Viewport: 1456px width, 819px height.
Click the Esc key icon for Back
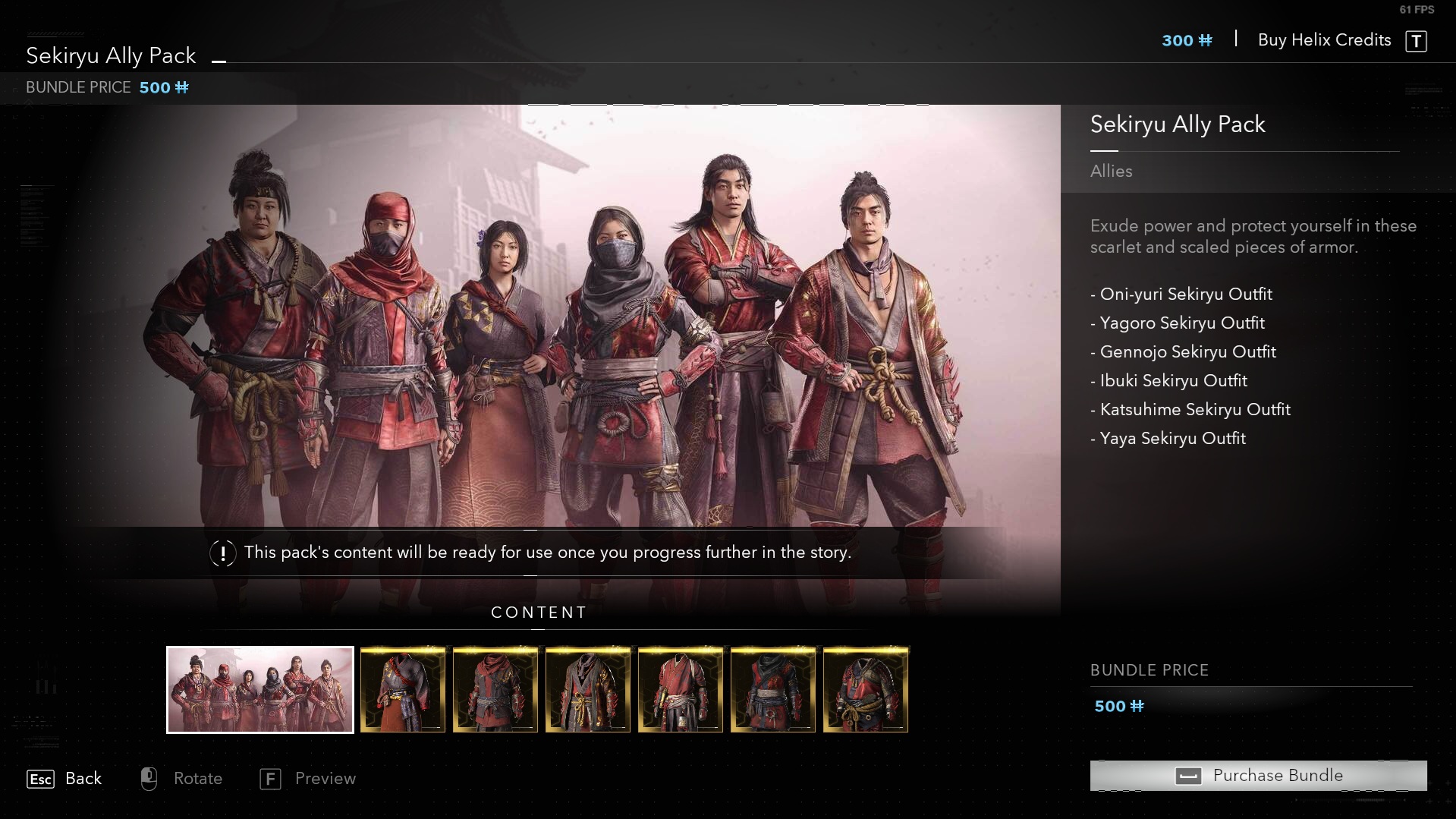coord(40,779)
